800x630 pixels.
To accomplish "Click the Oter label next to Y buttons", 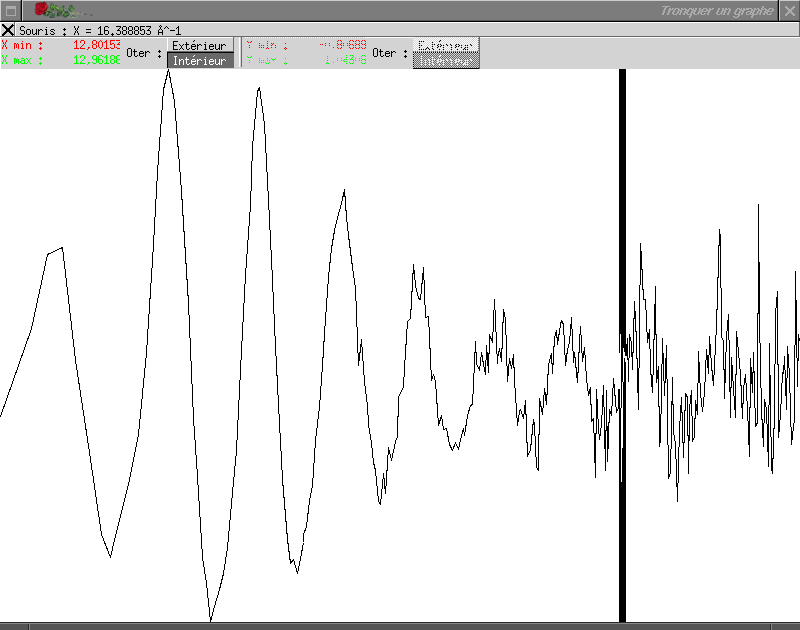I will (390, 53).
